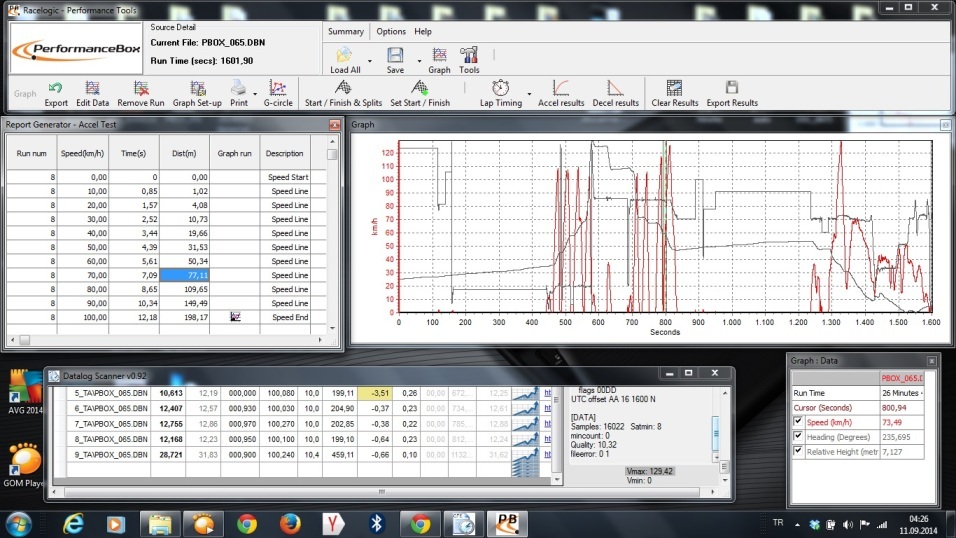Image resolution: width=956 pixels, height=538 pixels.
Task: Click Start / Finish & Splits tool
Action: pos(342,88)
